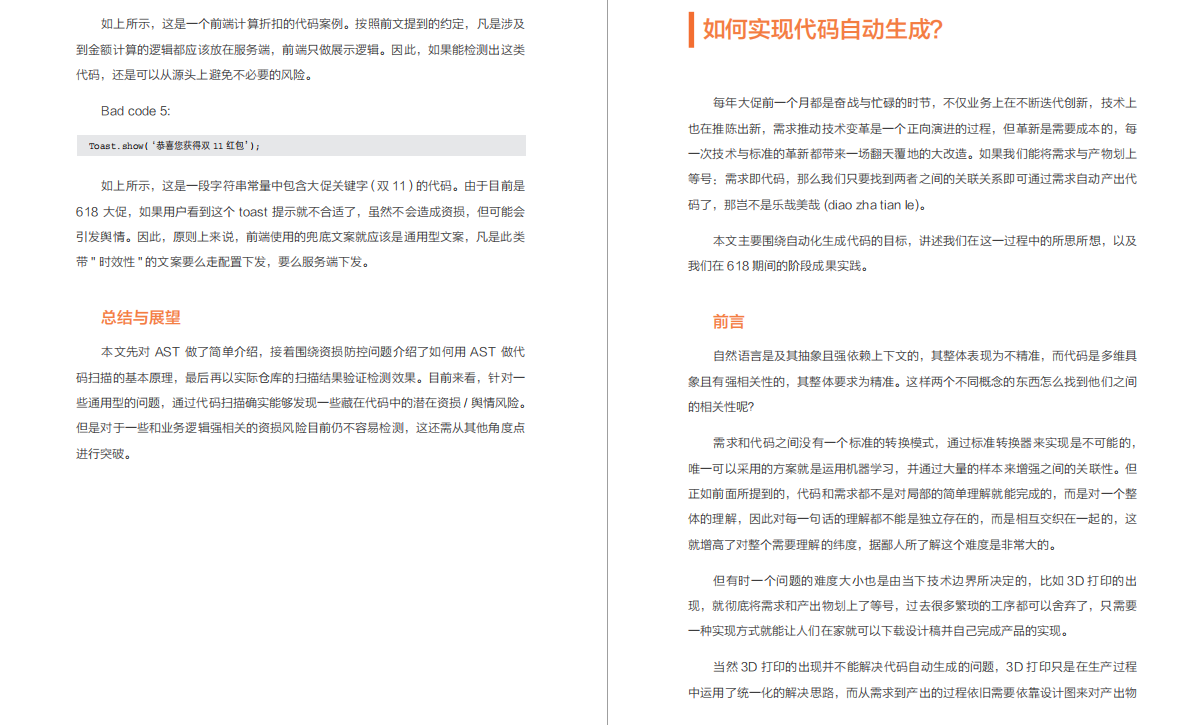This screenshot has height=725, width=1195.
Task: Click the "Bad code 5:" label
Action: (136, 111)
